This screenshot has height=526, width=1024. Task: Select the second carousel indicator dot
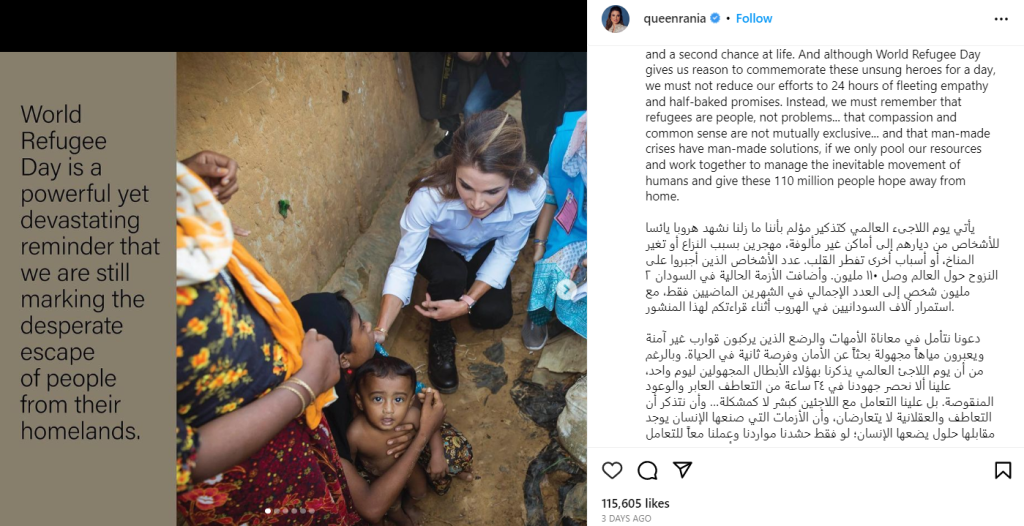coord(277,511)
